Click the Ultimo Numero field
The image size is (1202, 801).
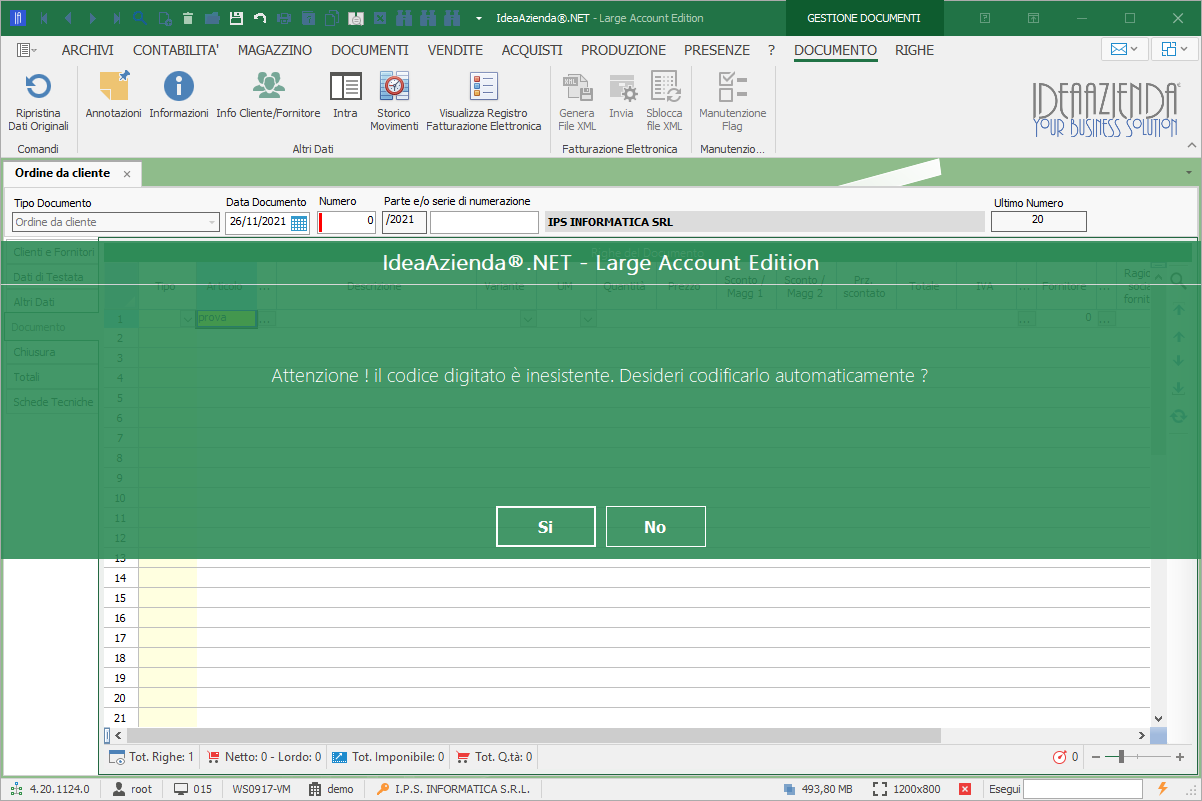click(1038, 221)
